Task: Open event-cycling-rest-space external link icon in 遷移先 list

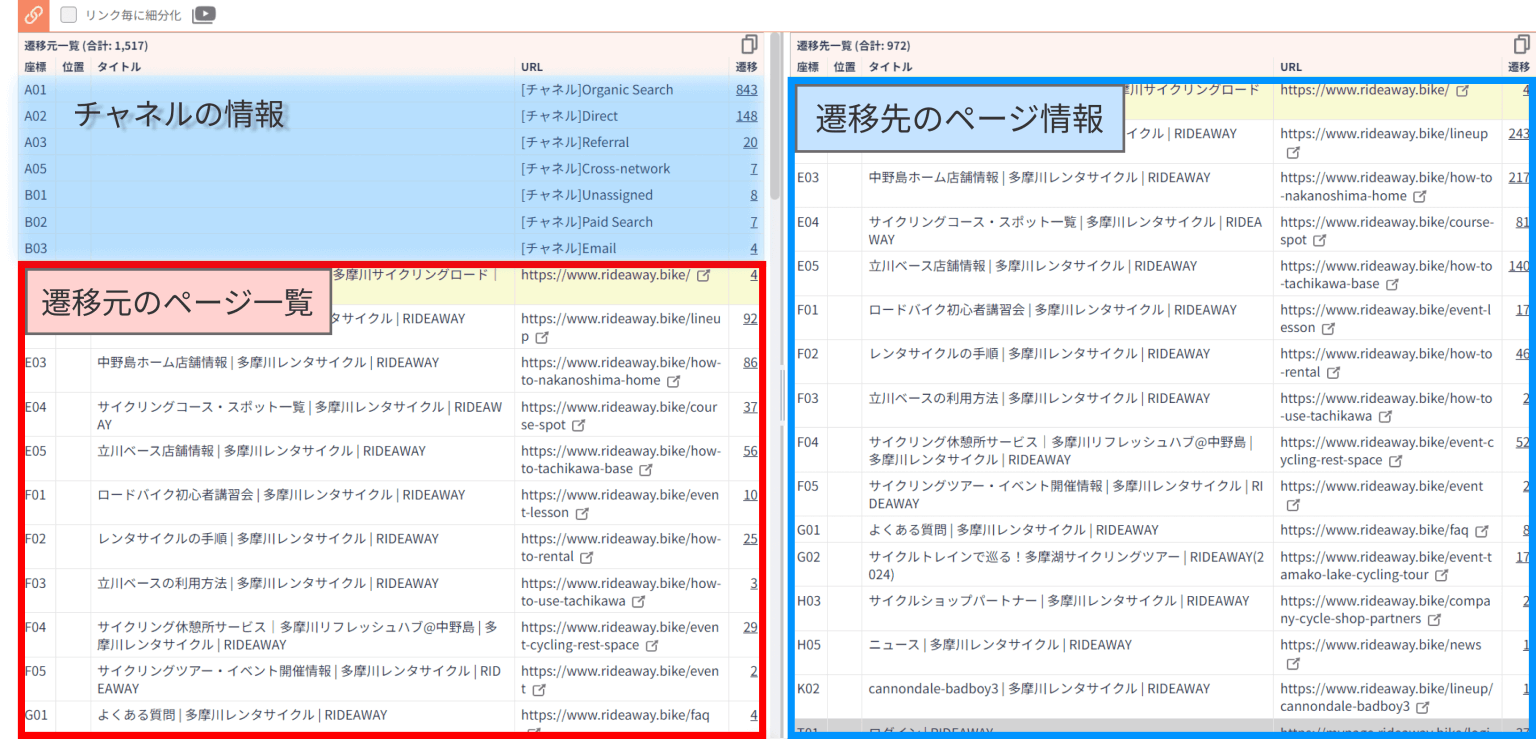Action: click(1396, 460)
